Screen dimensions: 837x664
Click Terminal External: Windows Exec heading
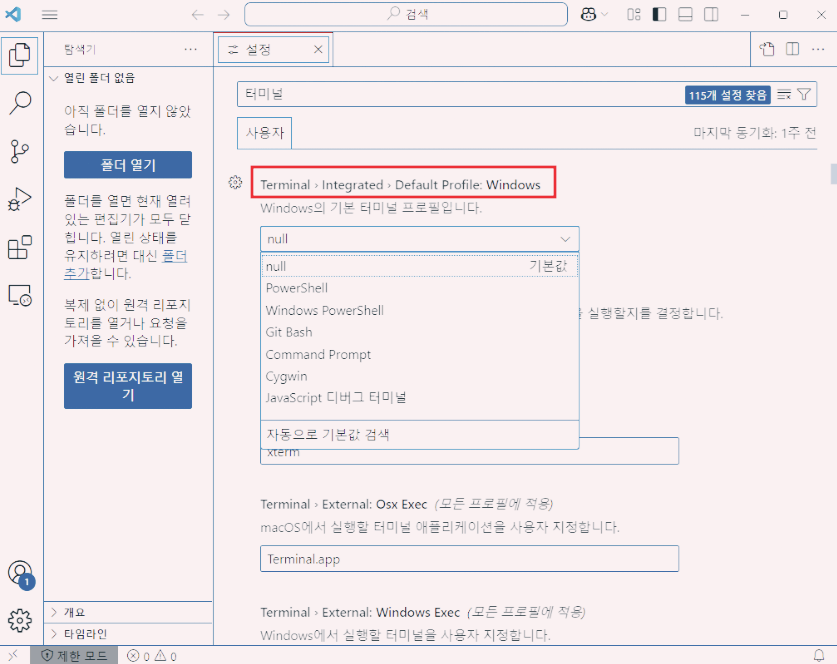point(360,612)
